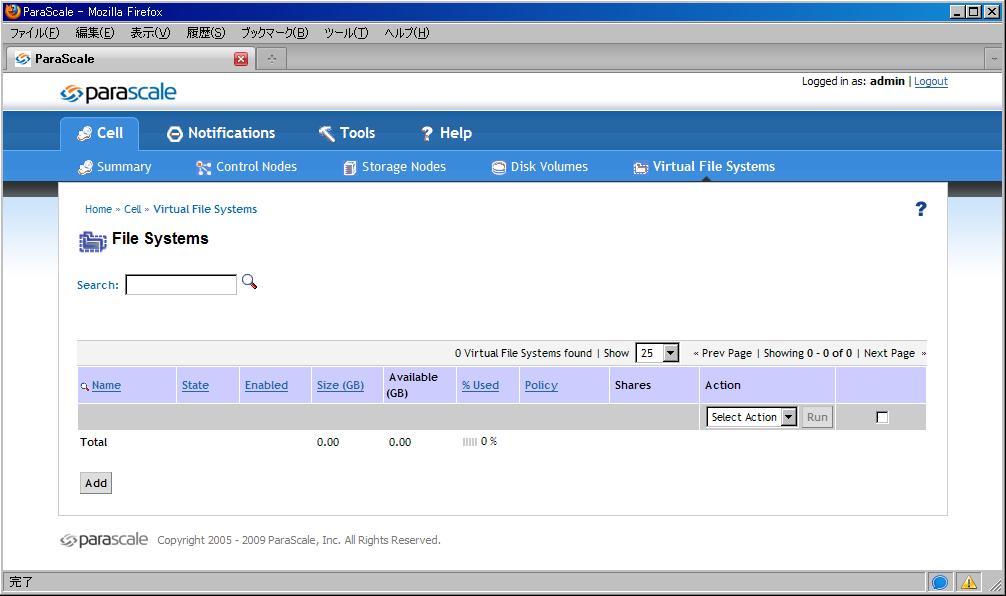Click the search magnifier icon
This screenshot has height=596, width=1006.
click(x=249, y=283)
